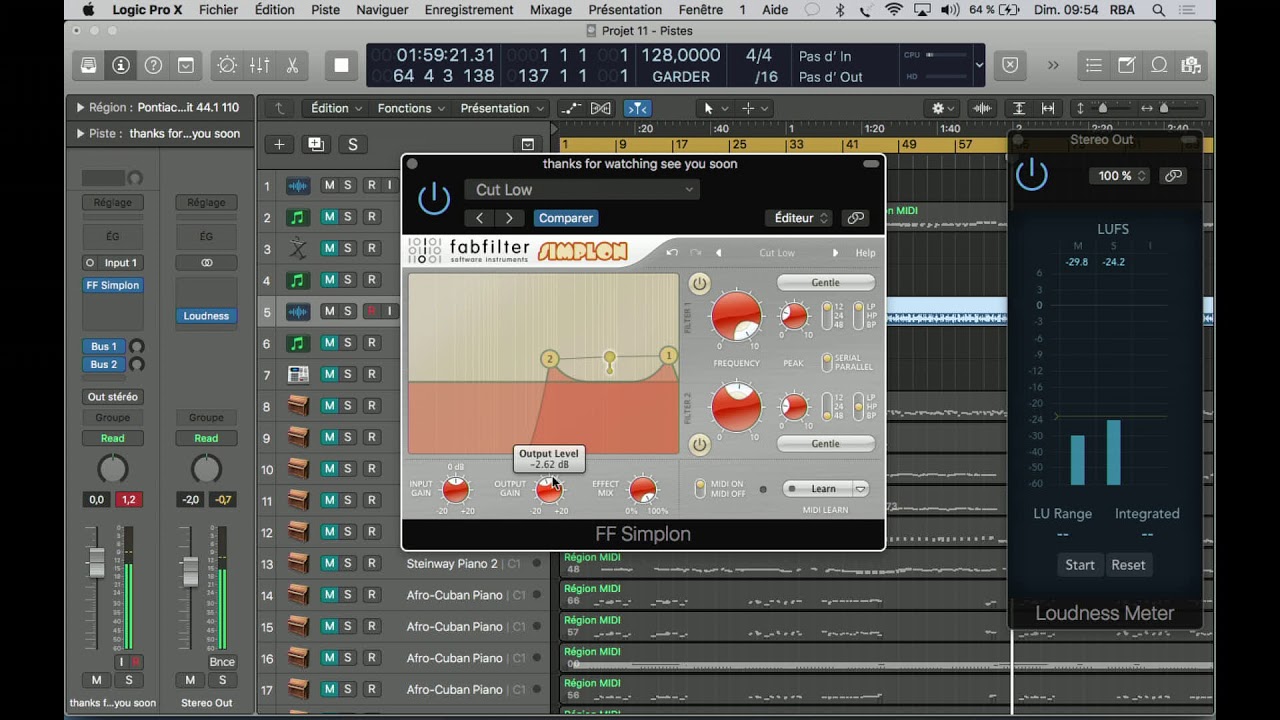
Task: Toggle Filter 2 power button
Action: tap(698, 444)
